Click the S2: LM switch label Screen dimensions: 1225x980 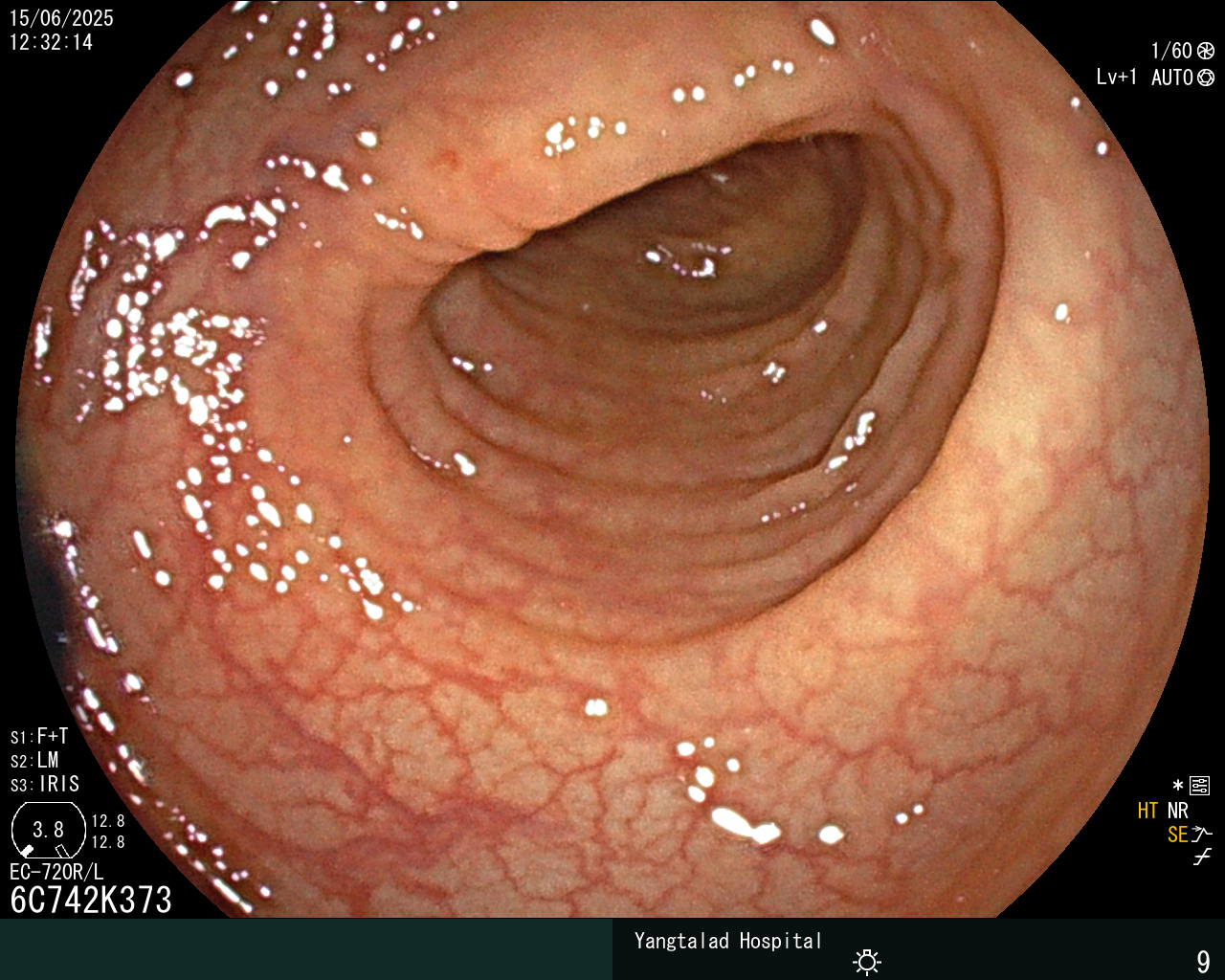(34, 760)
